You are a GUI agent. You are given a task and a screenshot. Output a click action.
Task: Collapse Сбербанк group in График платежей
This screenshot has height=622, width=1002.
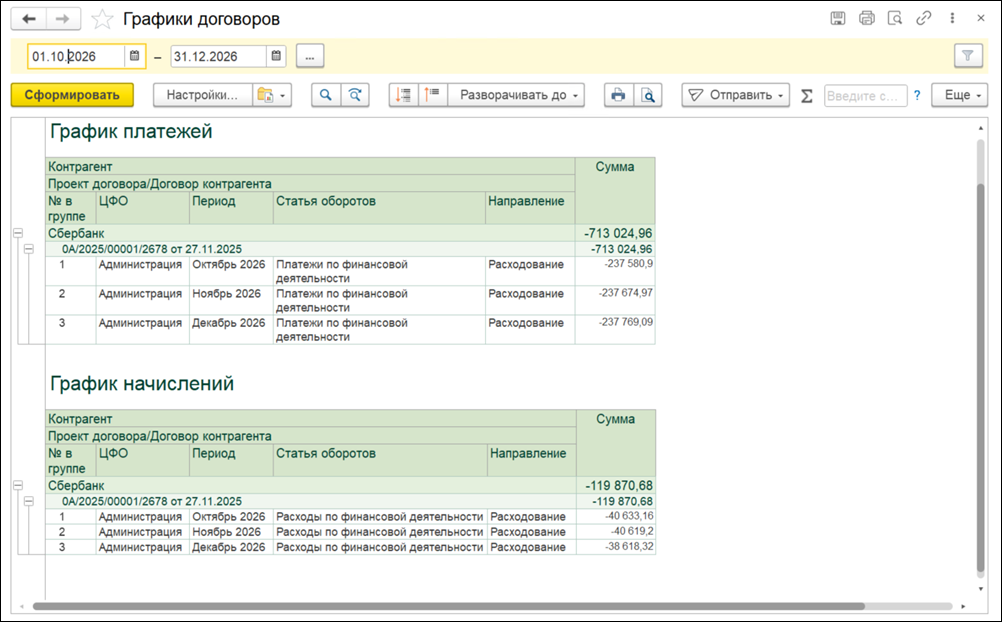18,233
